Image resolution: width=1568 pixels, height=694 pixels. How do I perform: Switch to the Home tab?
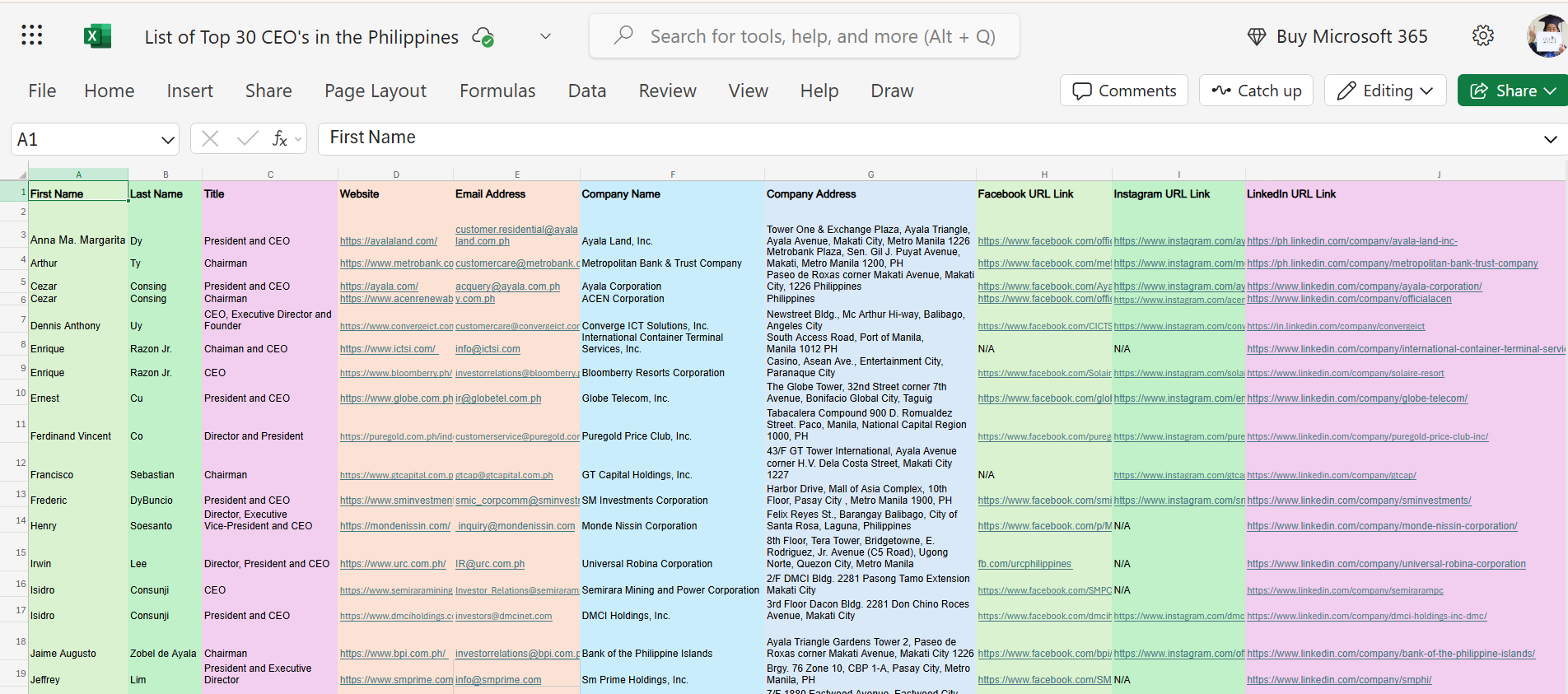pos(110,91)
